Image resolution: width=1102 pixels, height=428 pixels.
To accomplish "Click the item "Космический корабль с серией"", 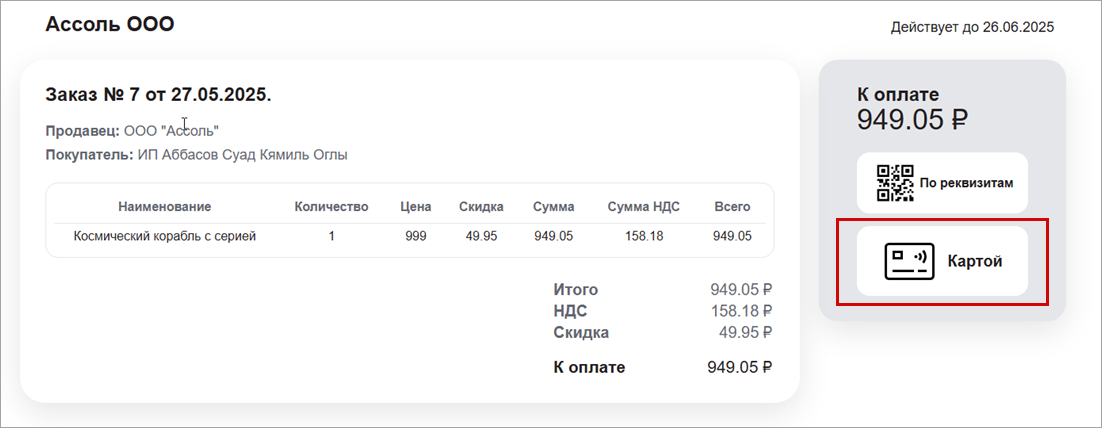I will tap(165, 237).
